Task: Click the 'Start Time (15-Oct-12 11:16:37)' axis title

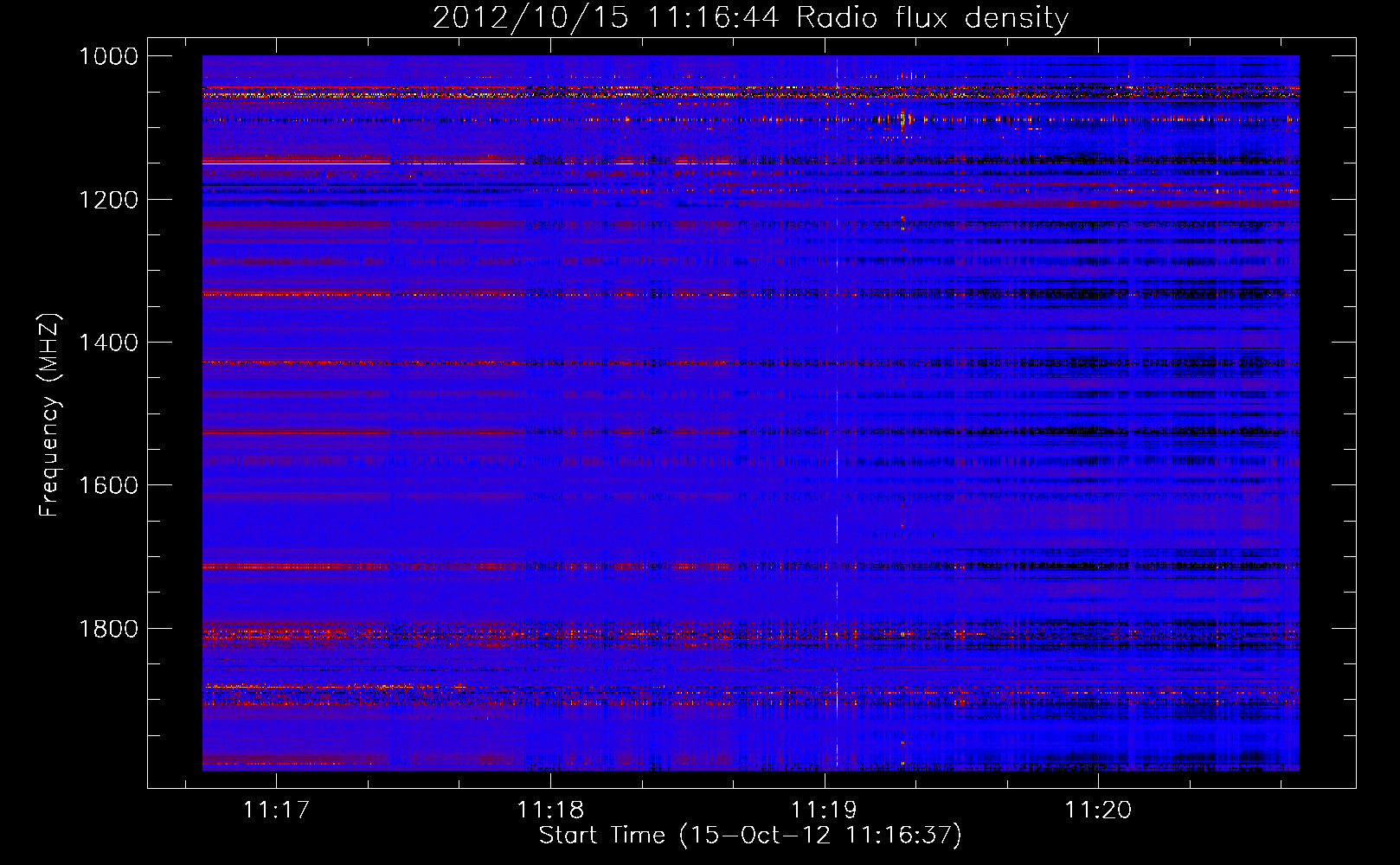Action: (750, 836)
